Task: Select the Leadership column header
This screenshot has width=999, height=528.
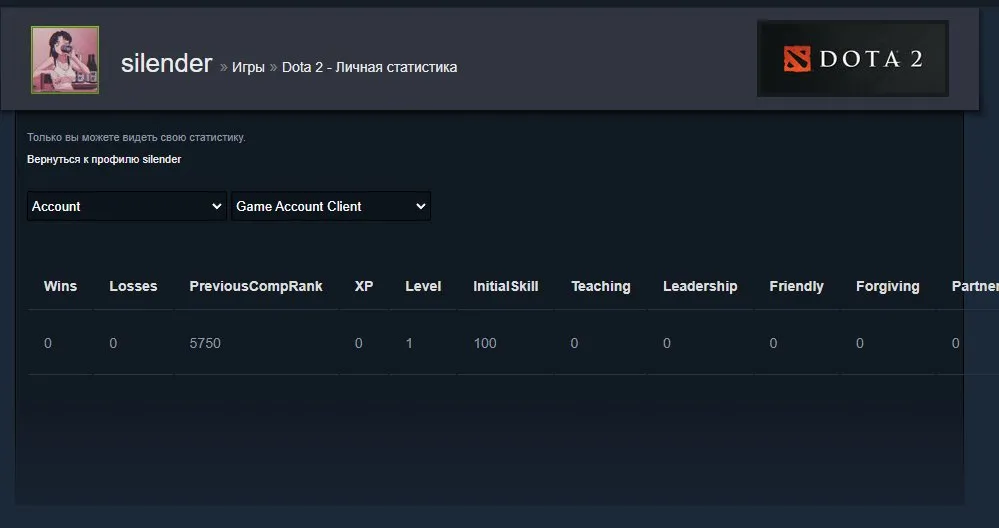Action: point(700,287)
